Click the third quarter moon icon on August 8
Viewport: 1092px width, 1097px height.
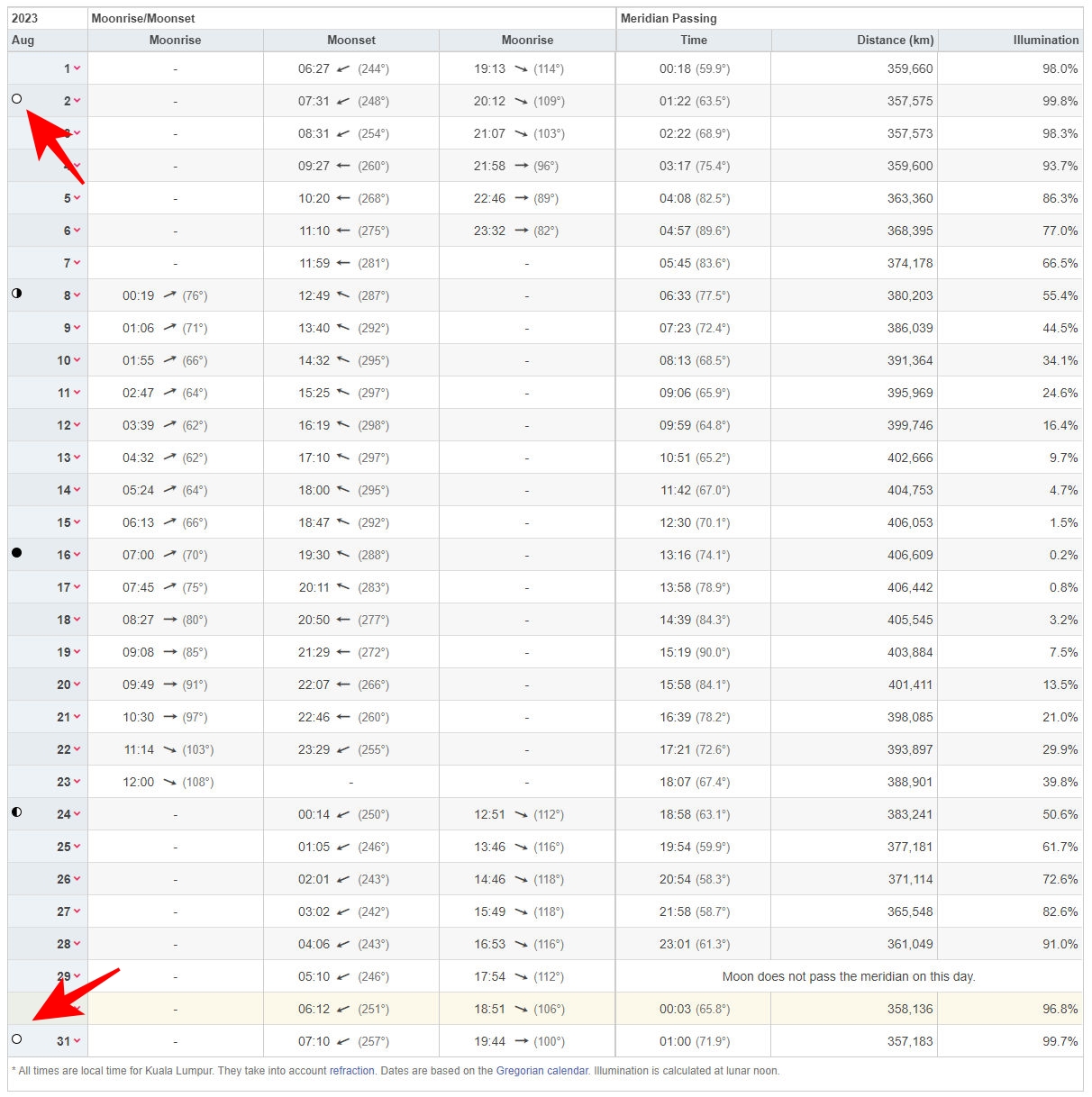pyautogui.click(x=16, y=294)
